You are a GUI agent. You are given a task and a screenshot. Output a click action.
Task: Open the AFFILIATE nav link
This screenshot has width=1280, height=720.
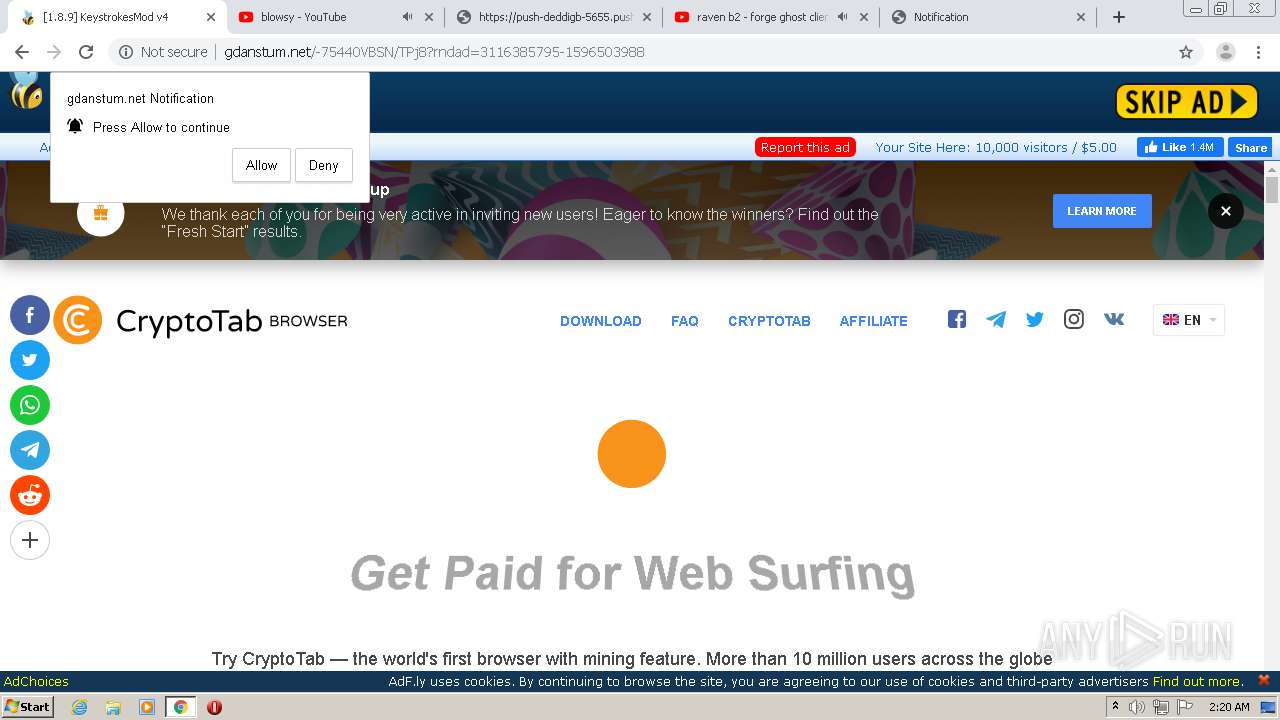[874, 321]
